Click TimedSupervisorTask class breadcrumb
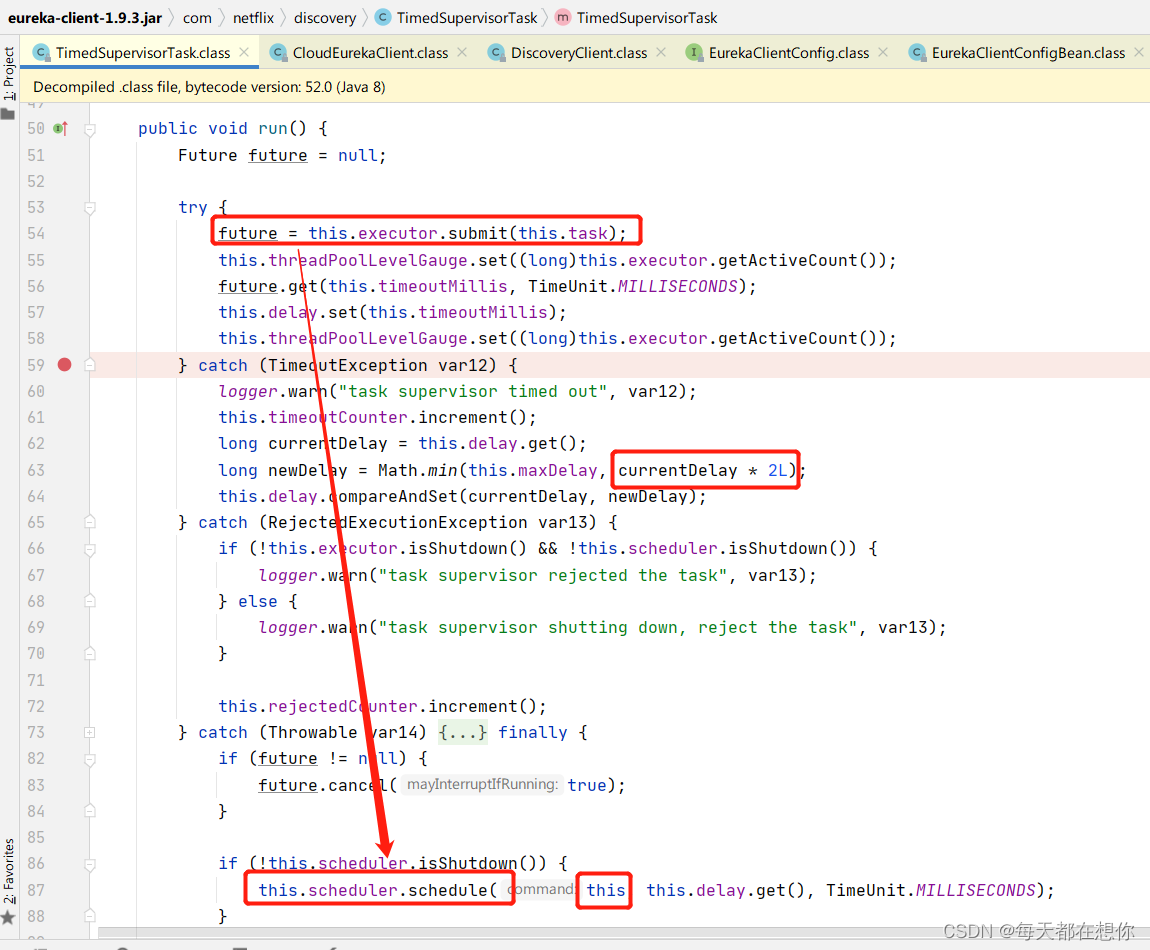This screenshot has height=950, width=1150. click(x=466, y=18)
